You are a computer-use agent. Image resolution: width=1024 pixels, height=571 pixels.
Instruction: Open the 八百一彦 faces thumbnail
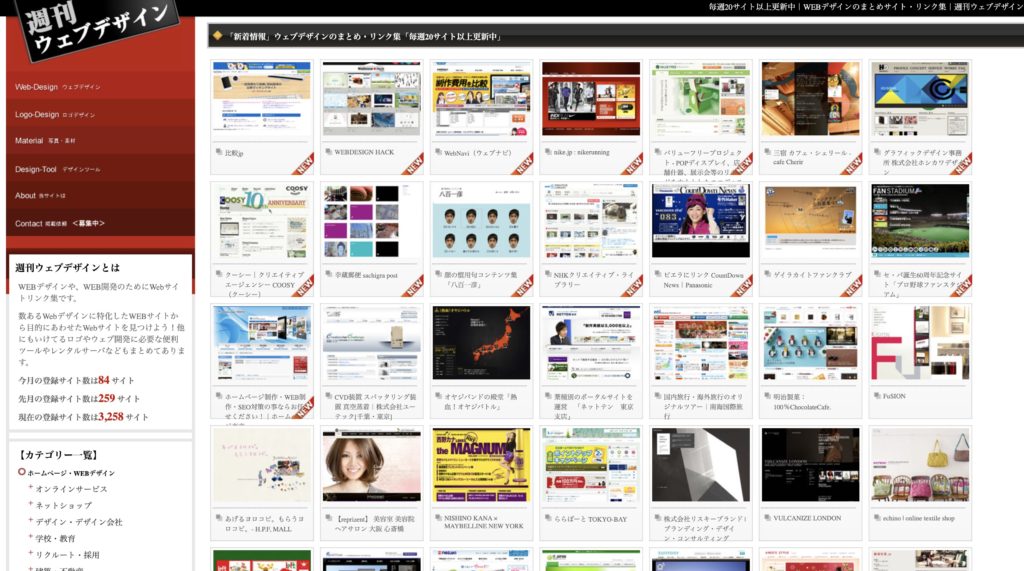[481, 221]
